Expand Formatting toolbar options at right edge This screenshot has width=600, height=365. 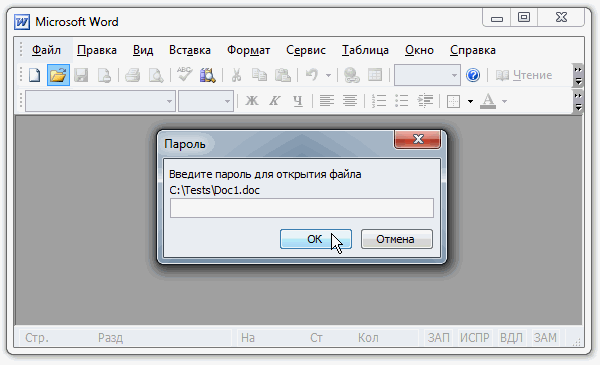(578, 101)
